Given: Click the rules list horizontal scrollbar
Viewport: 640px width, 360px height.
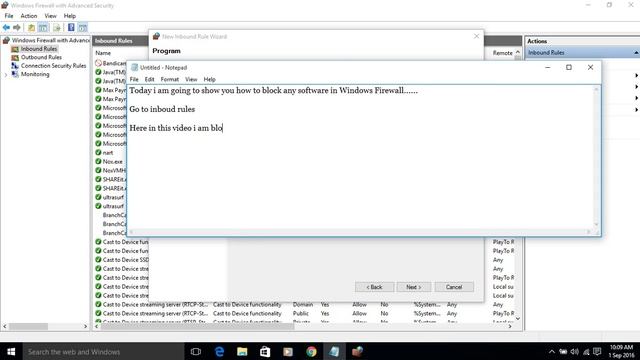Looking at the screenshot, I should coord(302,327).
